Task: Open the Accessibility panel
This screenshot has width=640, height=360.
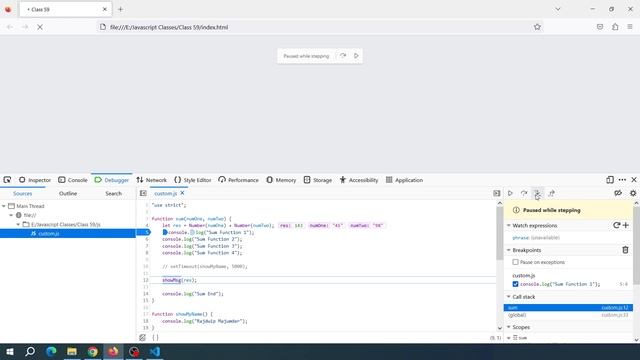Action: pos(359,180)
